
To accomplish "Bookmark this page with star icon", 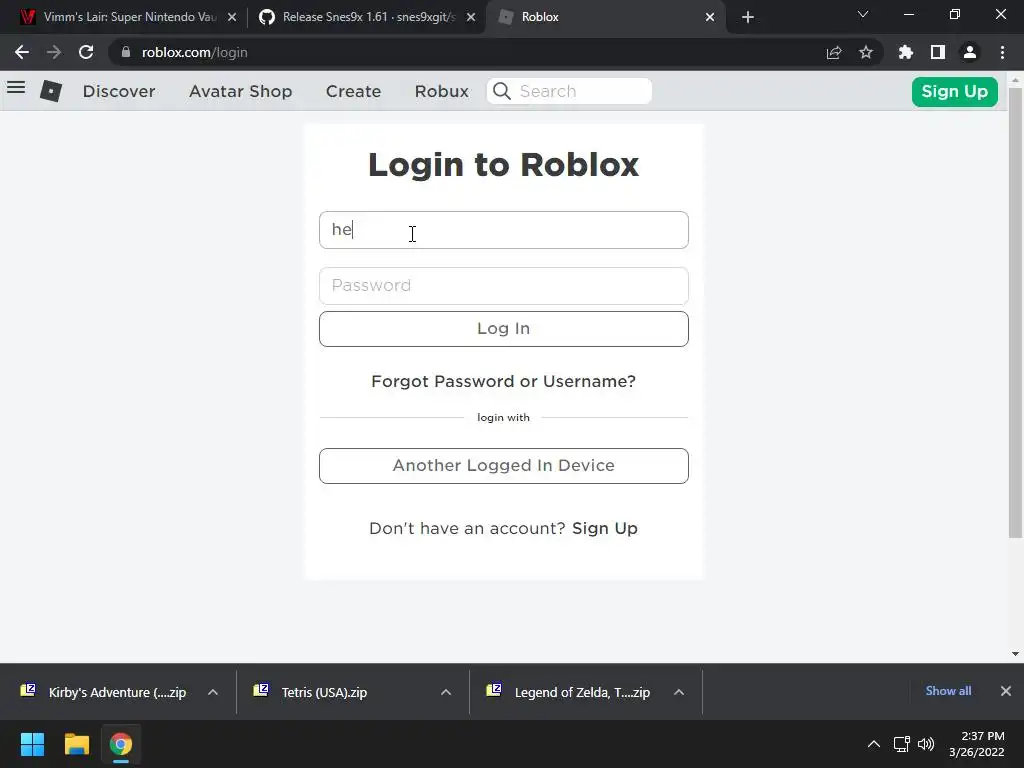I will tap(866, 52).
